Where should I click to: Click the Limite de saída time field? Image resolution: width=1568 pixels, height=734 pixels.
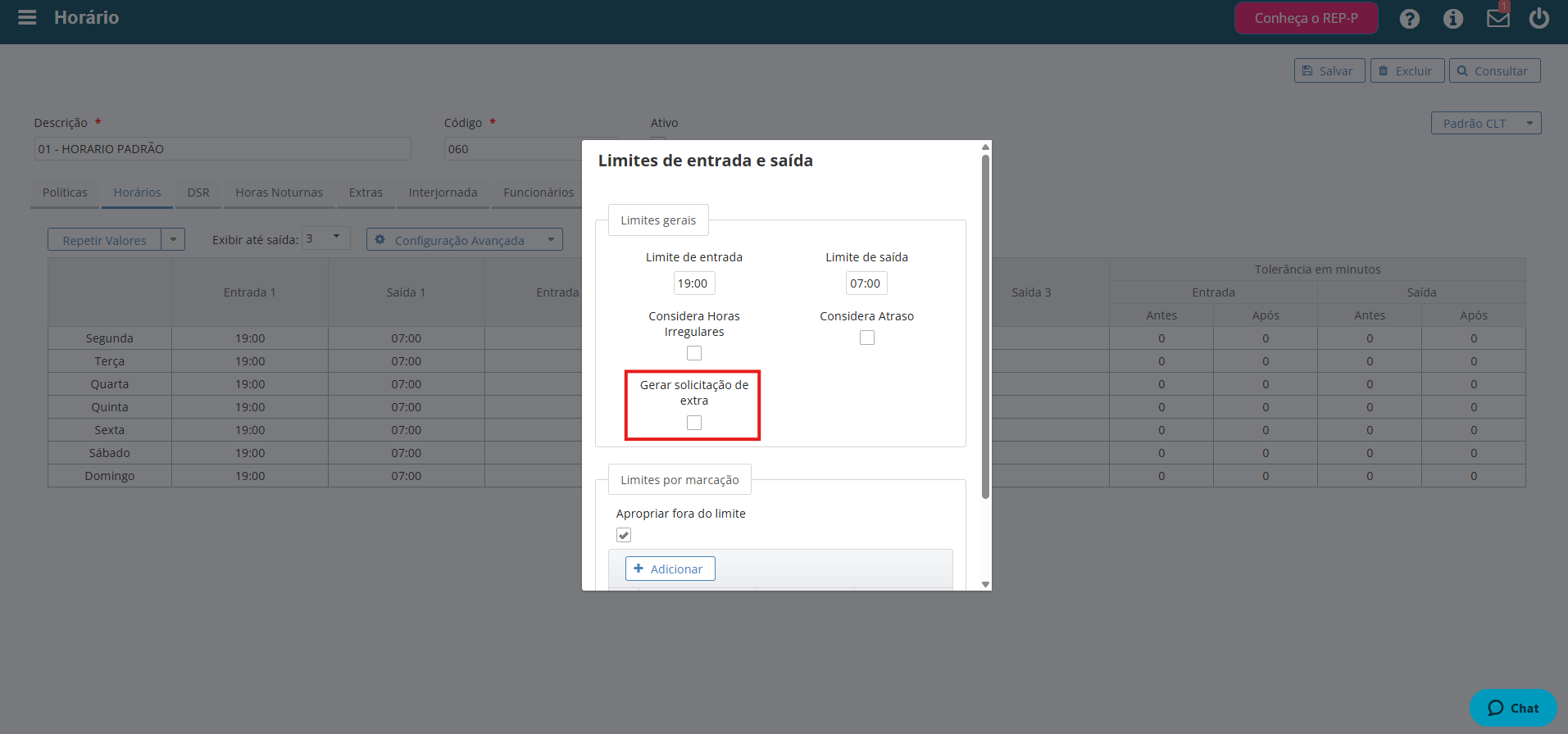click(866, 283)
